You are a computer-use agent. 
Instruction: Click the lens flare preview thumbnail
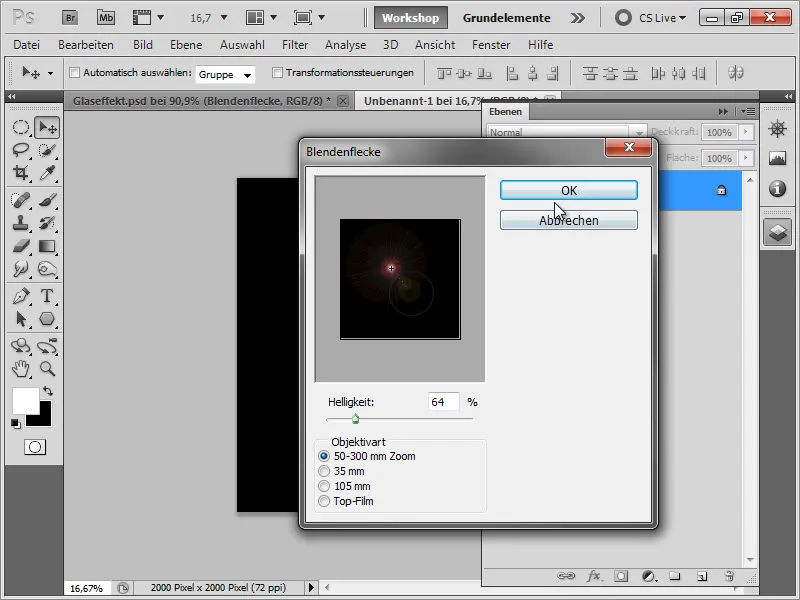[x=400, y=279]
